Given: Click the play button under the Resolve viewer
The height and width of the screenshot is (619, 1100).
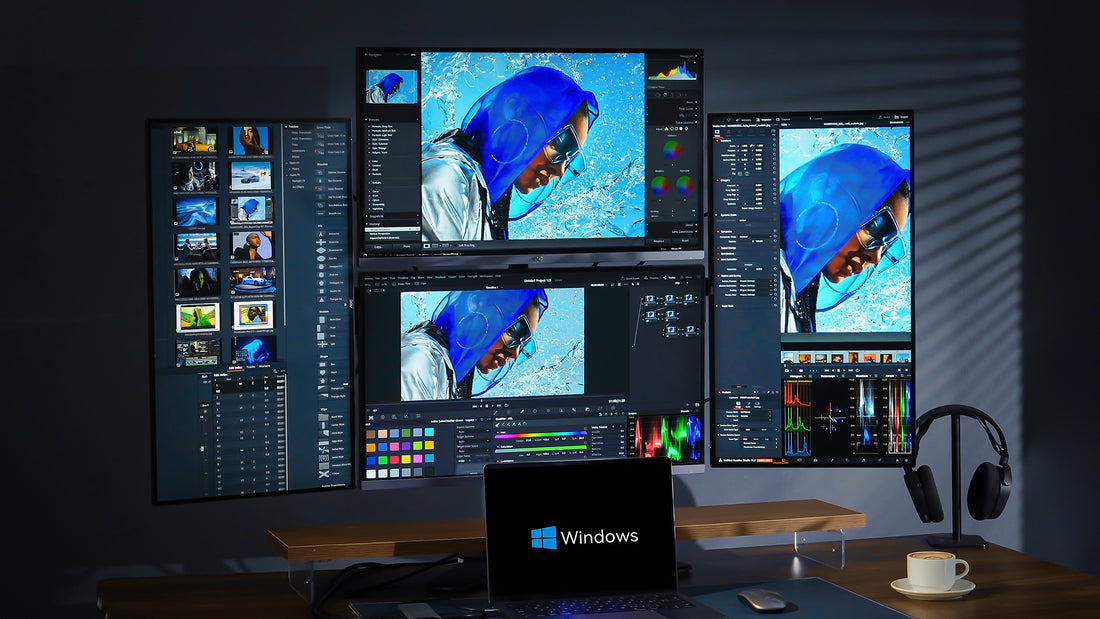Looking at the screenshot, I should (494, 406).
